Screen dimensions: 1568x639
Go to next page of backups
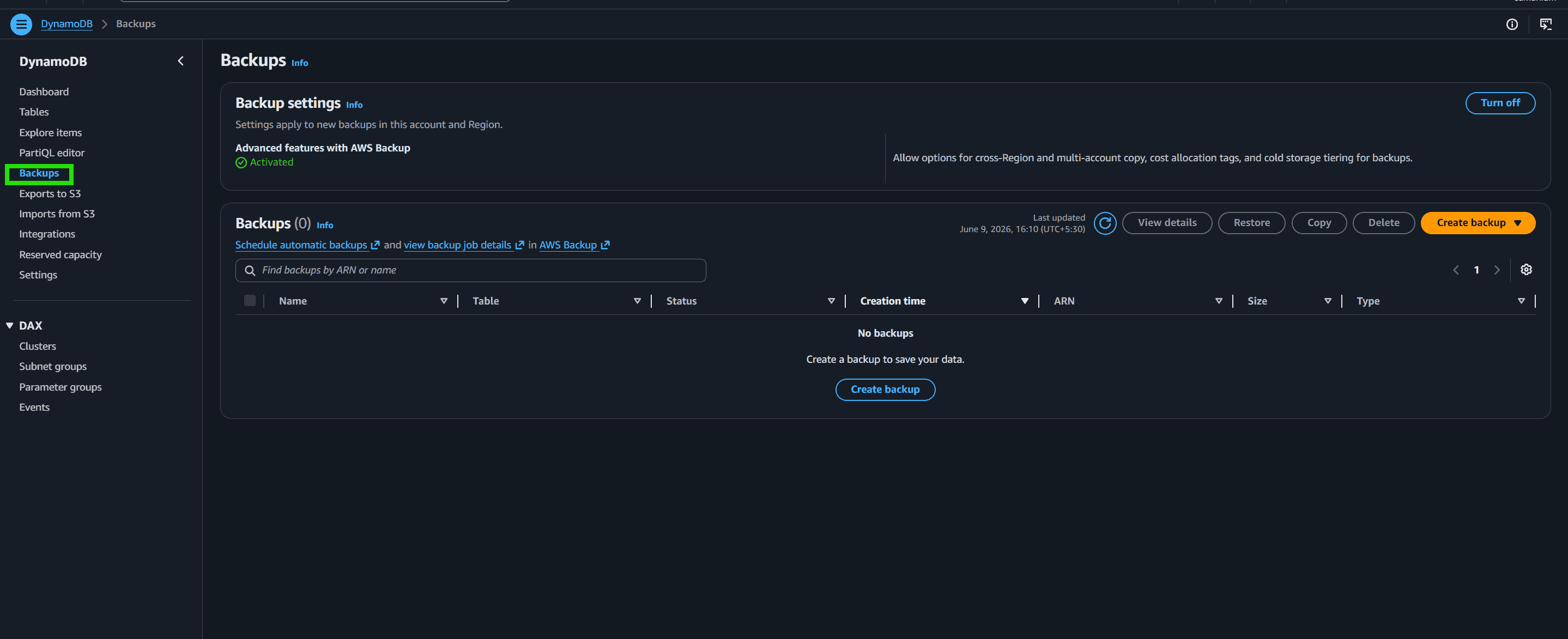point(1497,270)
